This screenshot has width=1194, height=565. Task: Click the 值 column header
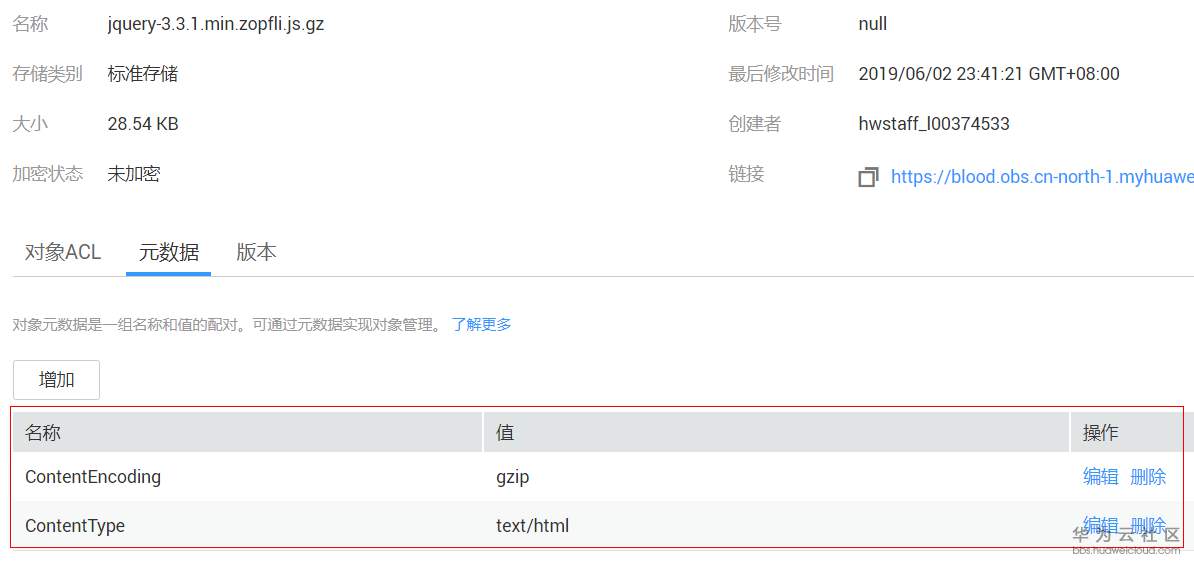505,432
